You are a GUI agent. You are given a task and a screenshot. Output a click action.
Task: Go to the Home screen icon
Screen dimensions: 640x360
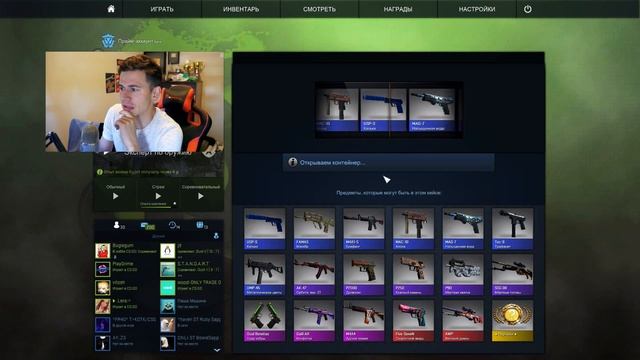(x=111, y=9)
